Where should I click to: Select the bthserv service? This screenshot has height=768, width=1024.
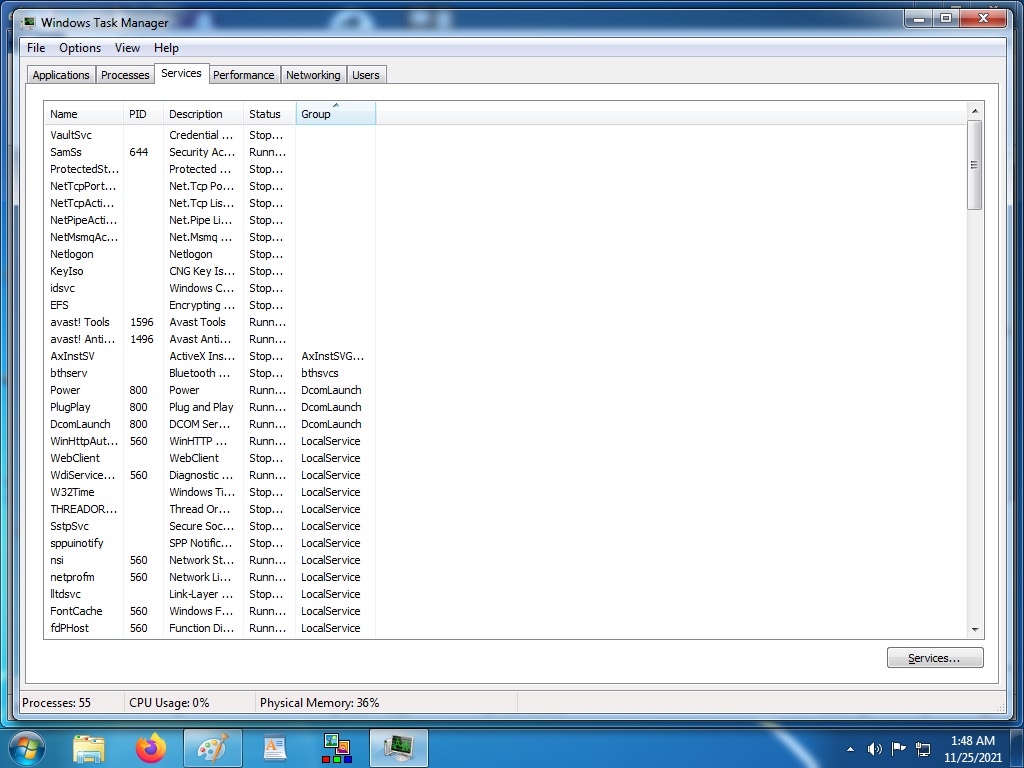(x=69, y=373)
